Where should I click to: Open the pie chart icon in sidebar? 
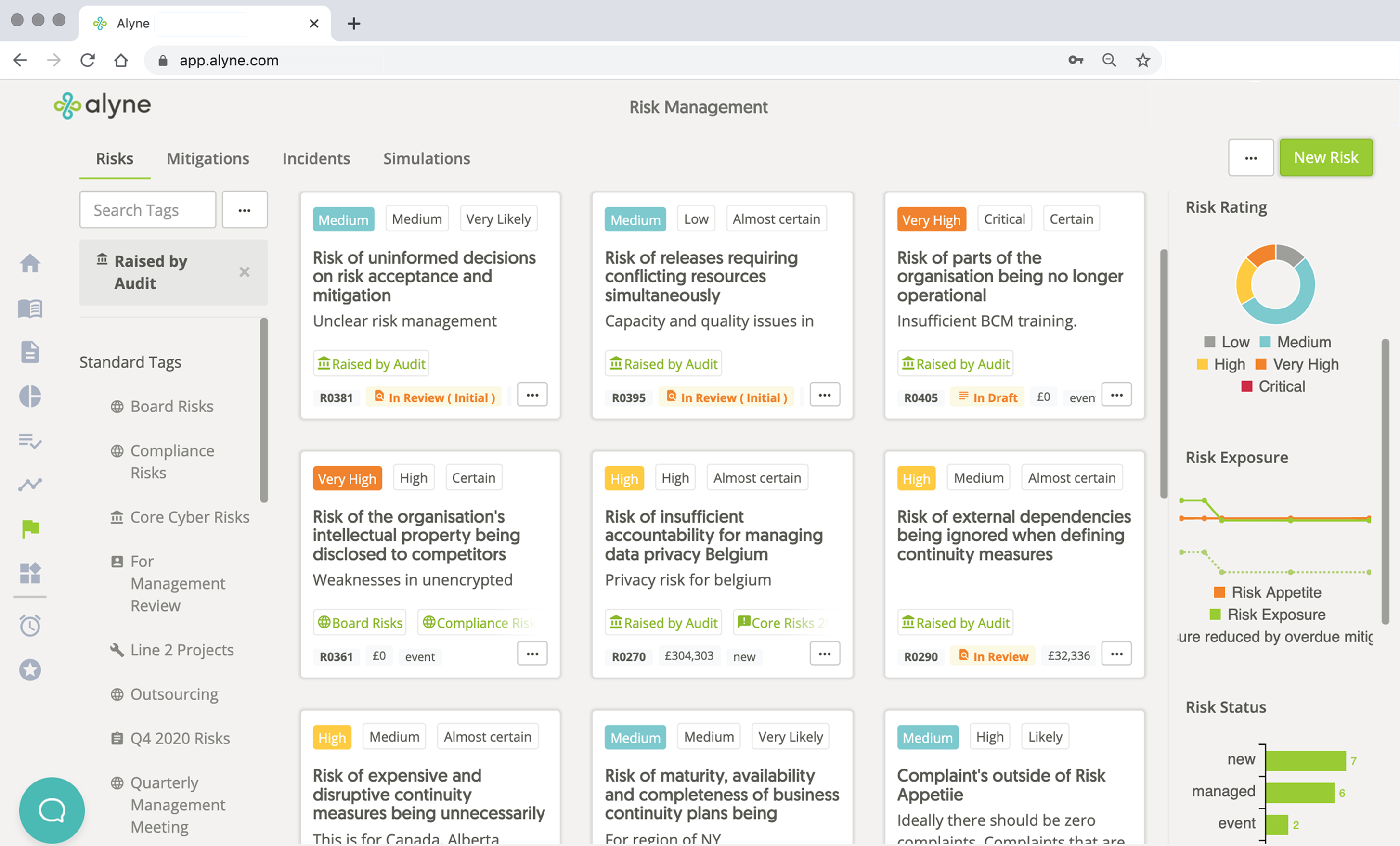[30, 397]
